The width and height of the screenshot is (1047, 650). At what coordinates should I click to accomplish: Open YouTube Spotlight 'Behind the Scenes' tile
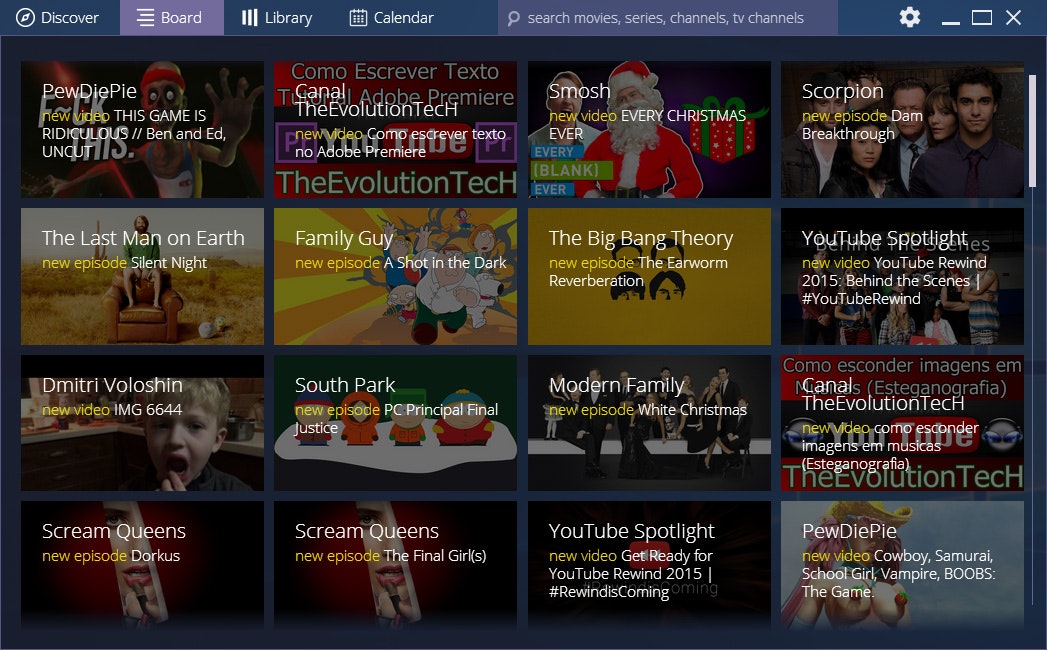(902, 277)
